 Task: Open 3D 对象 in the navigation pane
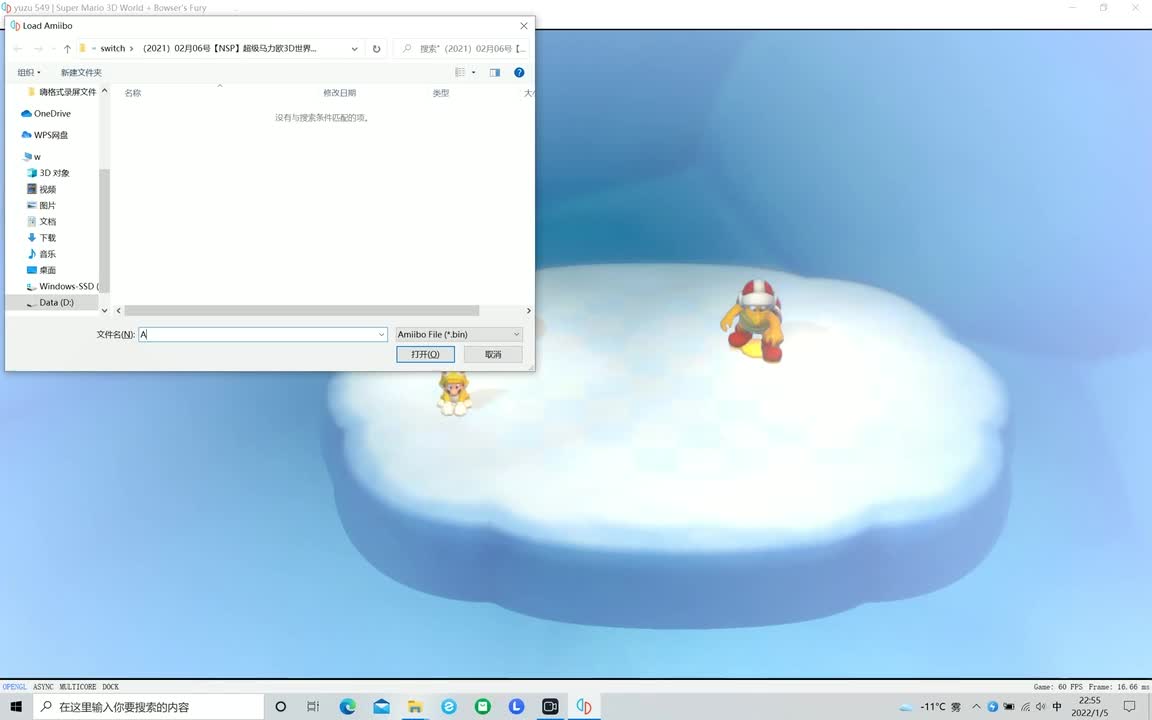(x=48, y=173)
